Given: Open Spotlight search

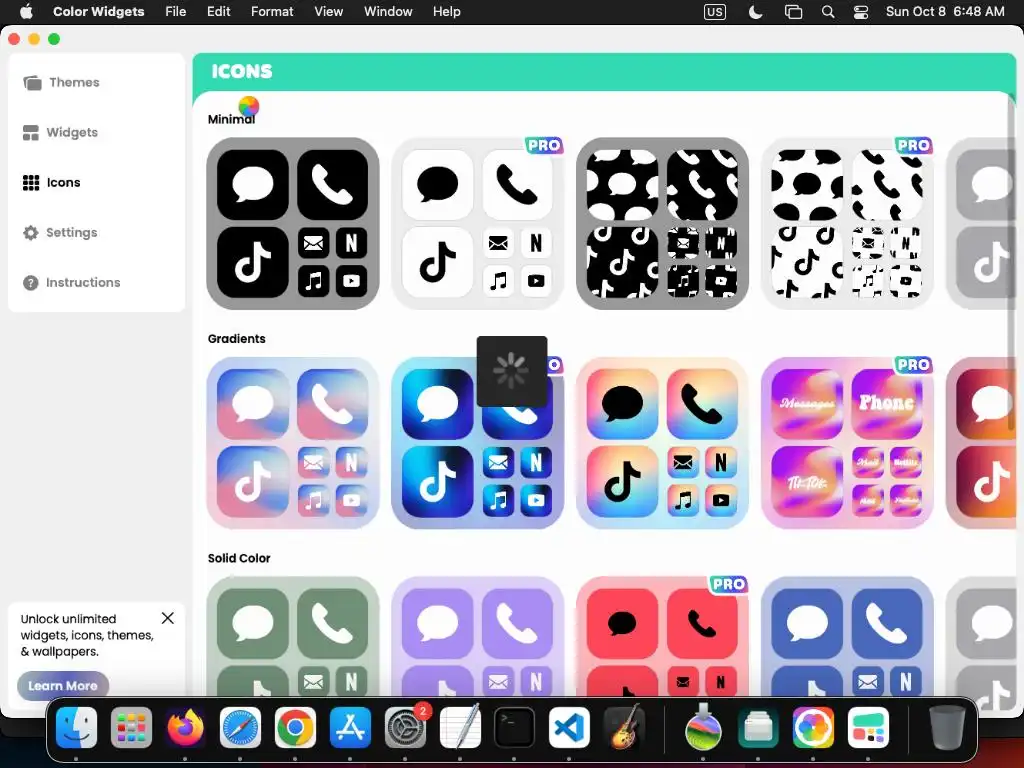Looking at the screenshot, I should click(x=827, y=12).
